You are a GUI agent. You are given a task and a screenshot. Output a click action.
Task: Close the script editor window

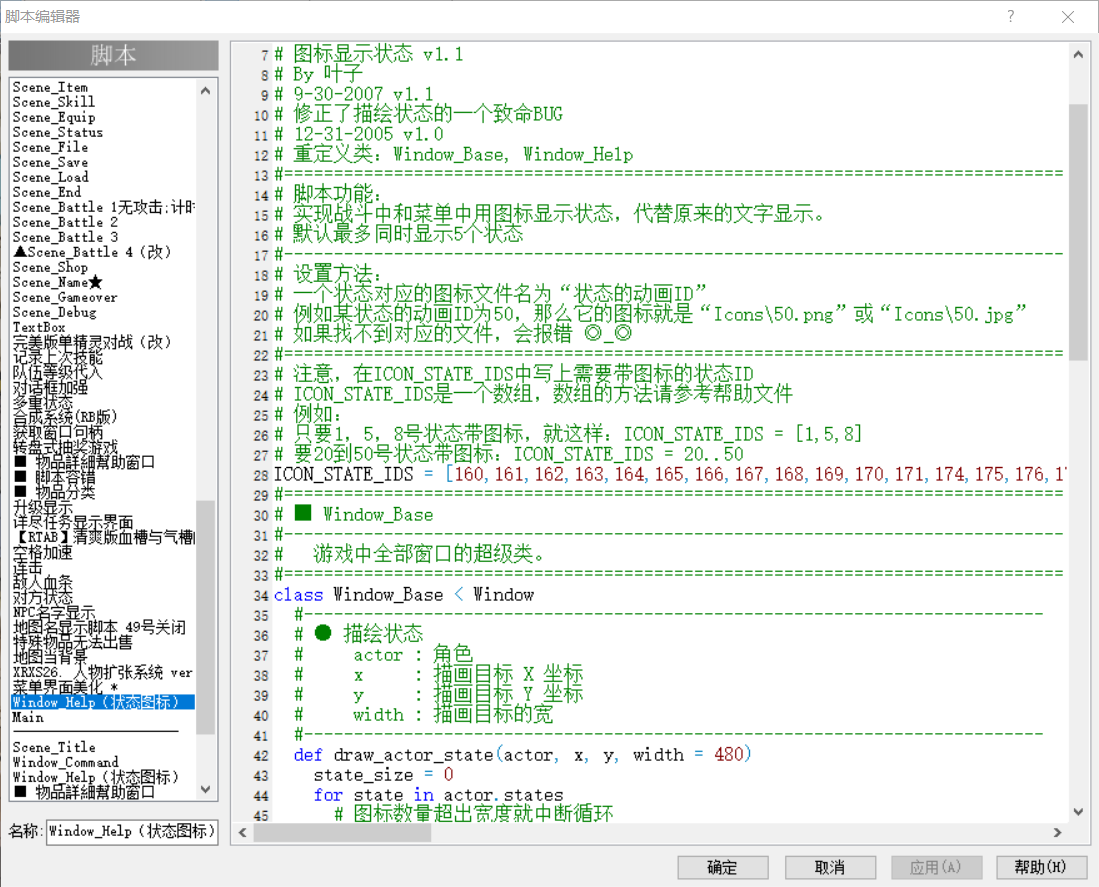(x=1067, y=16)
